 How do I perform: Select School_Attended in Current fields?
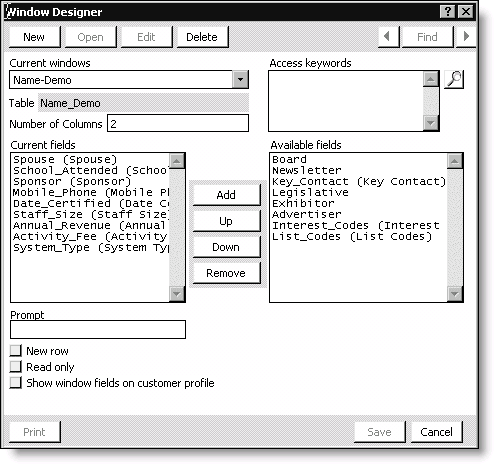pos(90,170)
